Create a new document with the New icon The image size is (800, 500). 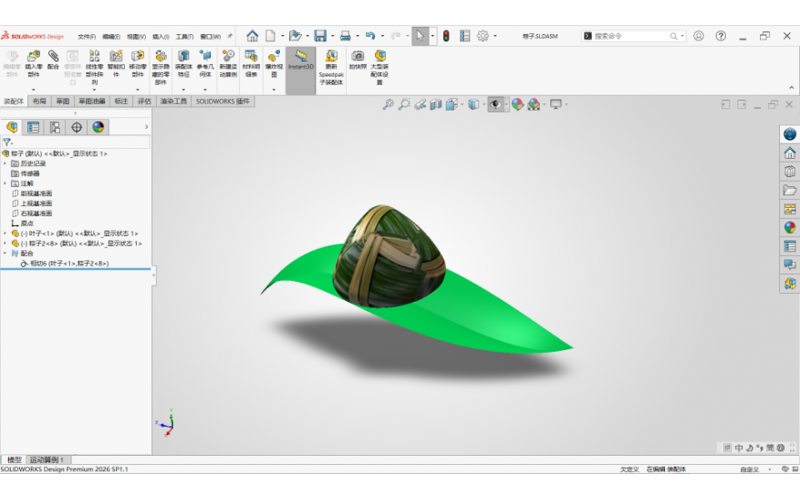[x=270, y=36]
